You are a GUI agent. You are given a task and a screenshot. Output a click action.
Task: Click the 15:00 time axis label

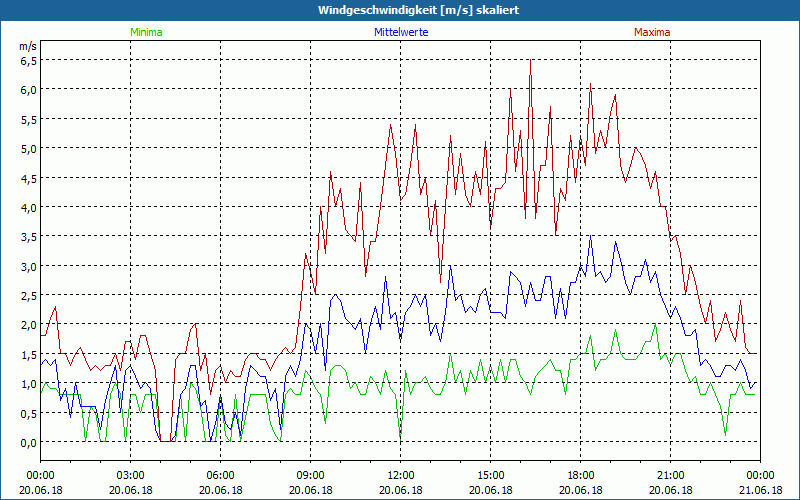(x=490, y=476)
